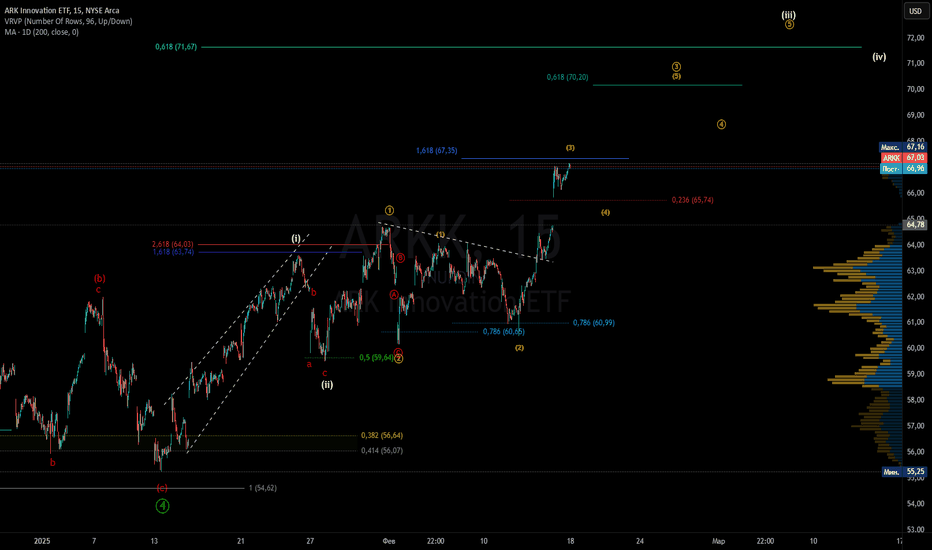
Task: Click the white (iv) wave label
Action: click(x=879, y=57)
